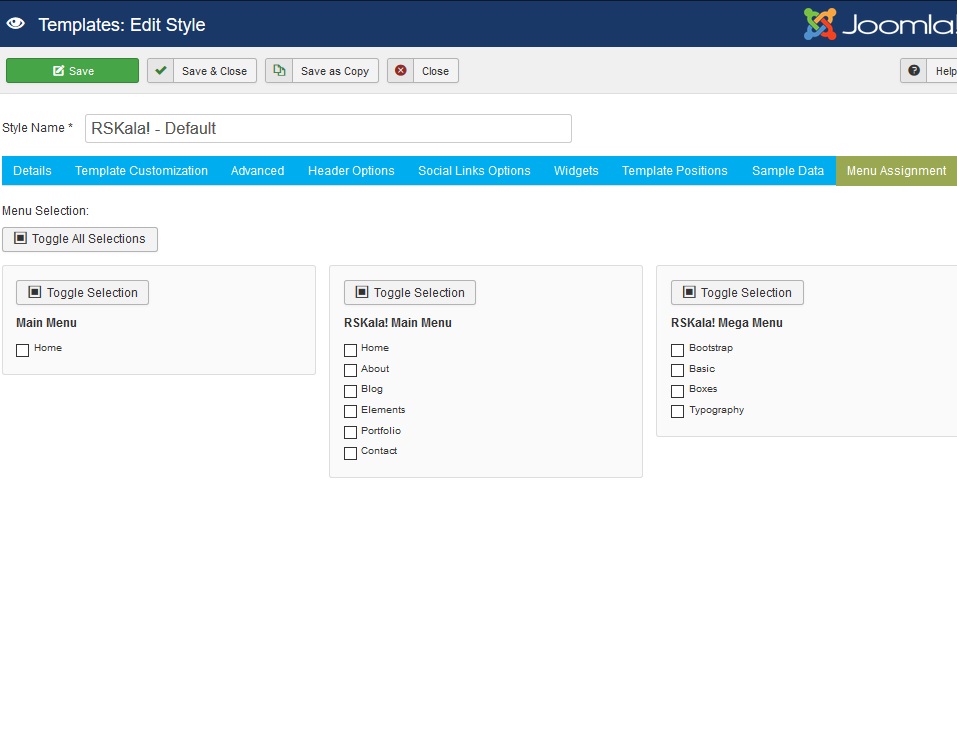Viewport: 957px width, 737px height.
Task: Check the Boxes menu item
Action: point(677,391)
